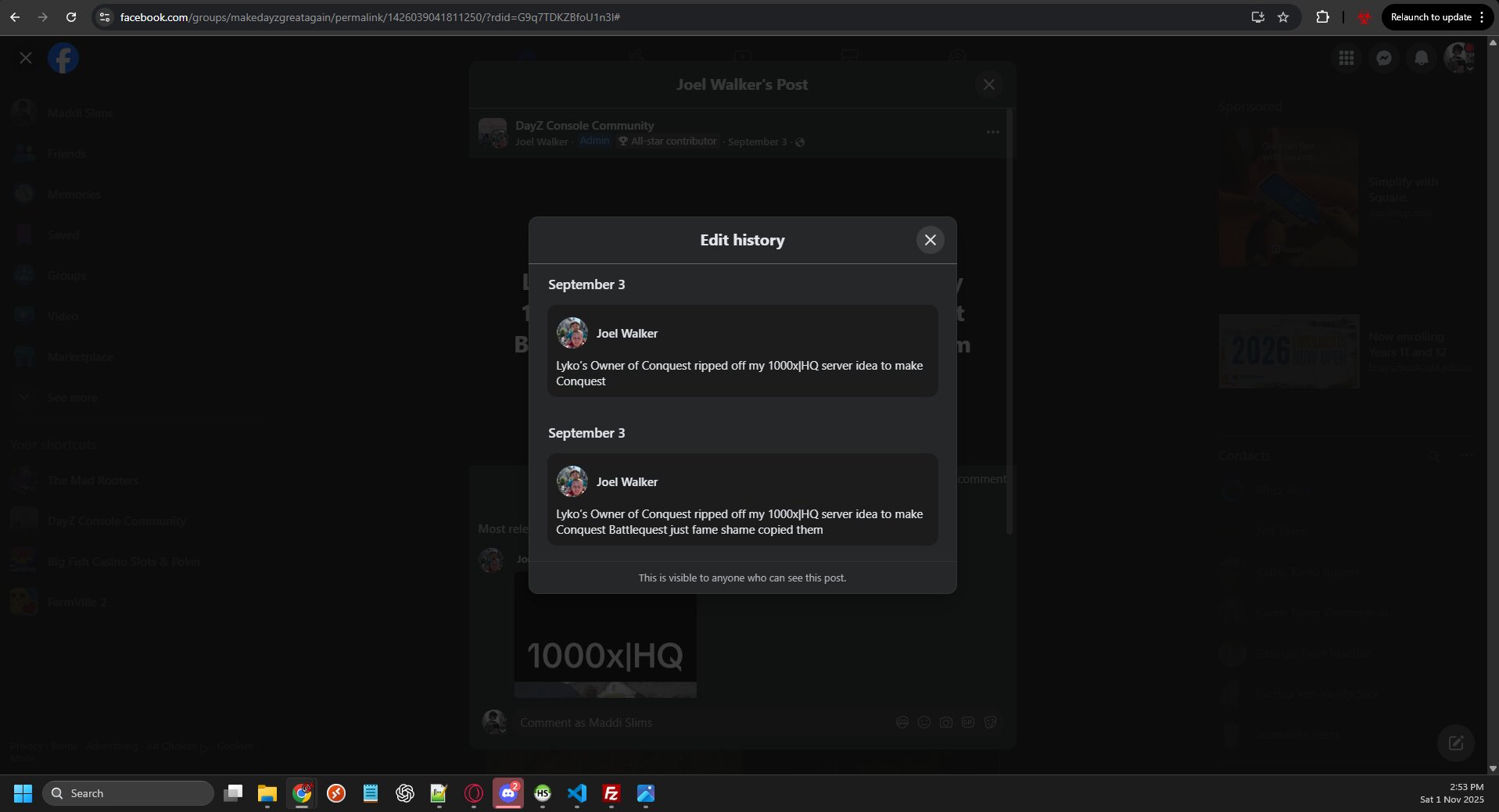Close the Edit history dialog
The image size is (1499, 812).
[930, 240]
